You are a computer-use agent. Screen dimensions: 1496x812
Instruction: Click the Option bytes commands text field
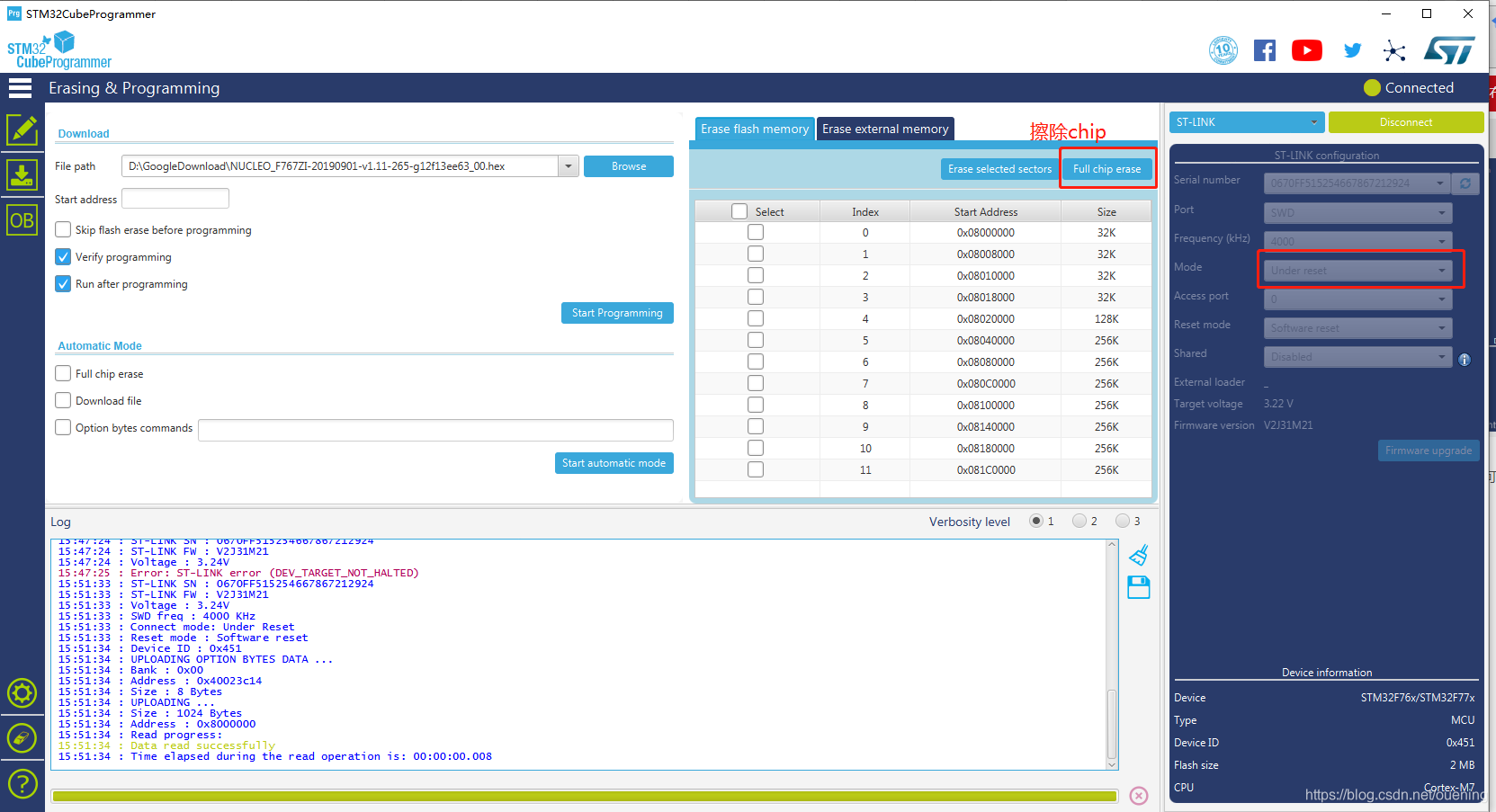point(435,430)
